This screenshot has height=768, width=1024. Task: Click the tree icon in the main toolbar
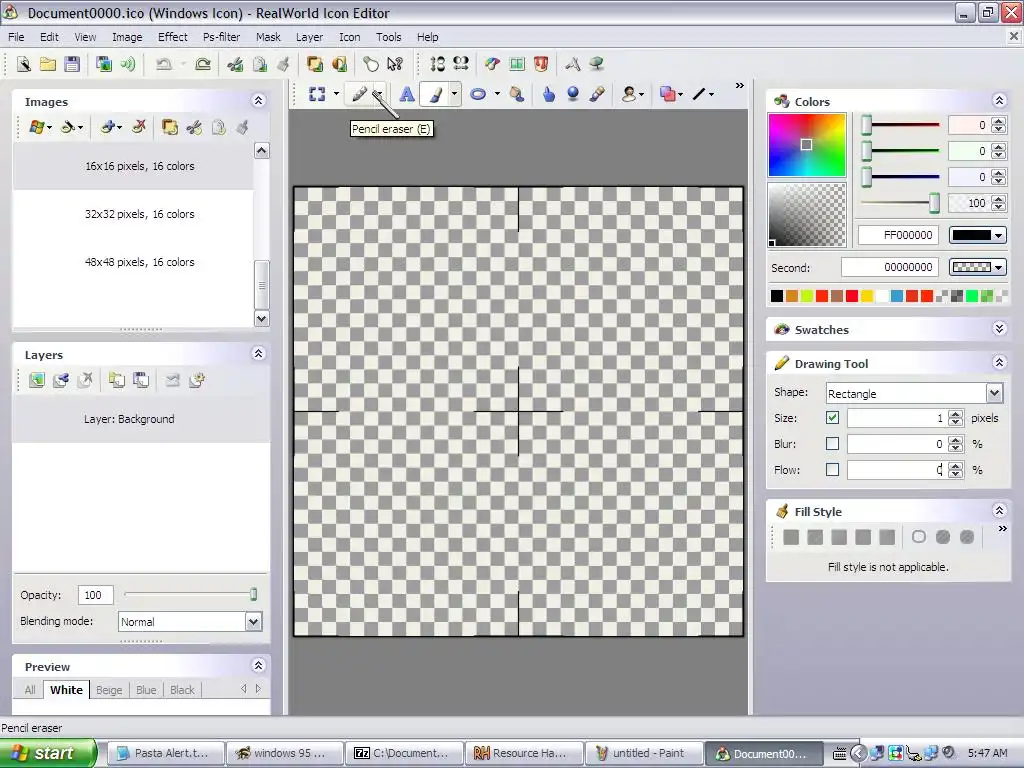(x=596, y=64)
